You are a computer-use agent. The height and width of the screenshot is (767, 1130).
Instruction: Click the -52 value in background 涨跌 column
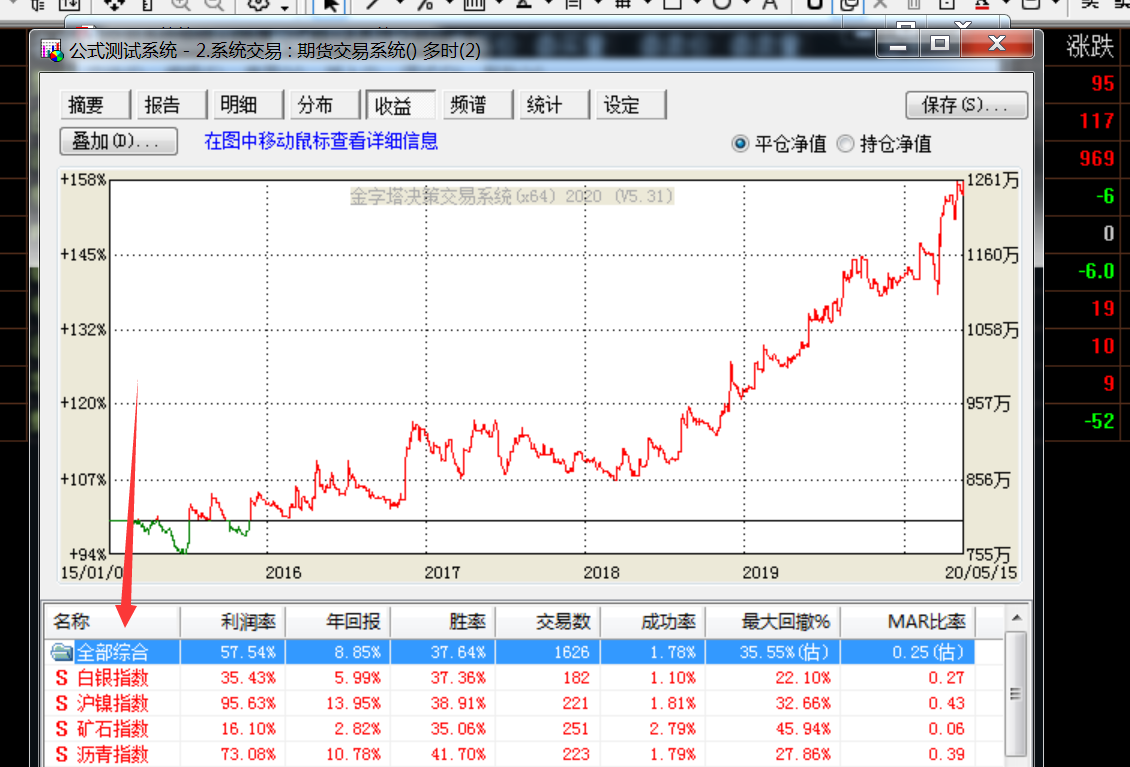point(1099,420)
